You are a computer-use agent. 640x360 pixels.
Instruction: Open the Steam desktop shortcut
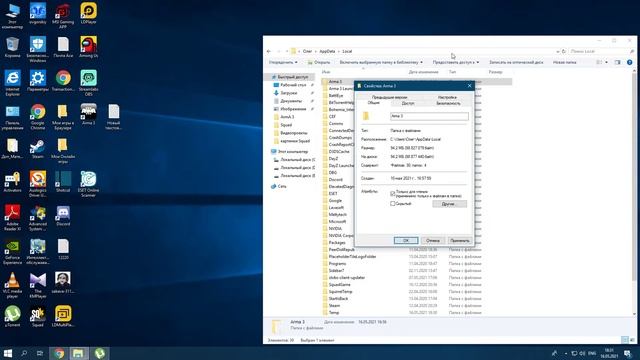38,149
